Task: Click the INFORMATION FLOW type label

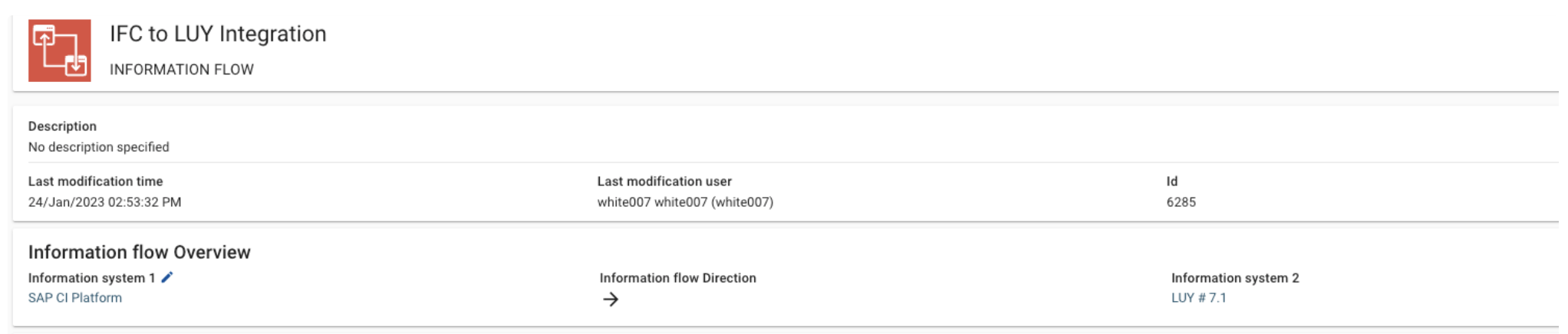Action: click(x=182, y=70)
